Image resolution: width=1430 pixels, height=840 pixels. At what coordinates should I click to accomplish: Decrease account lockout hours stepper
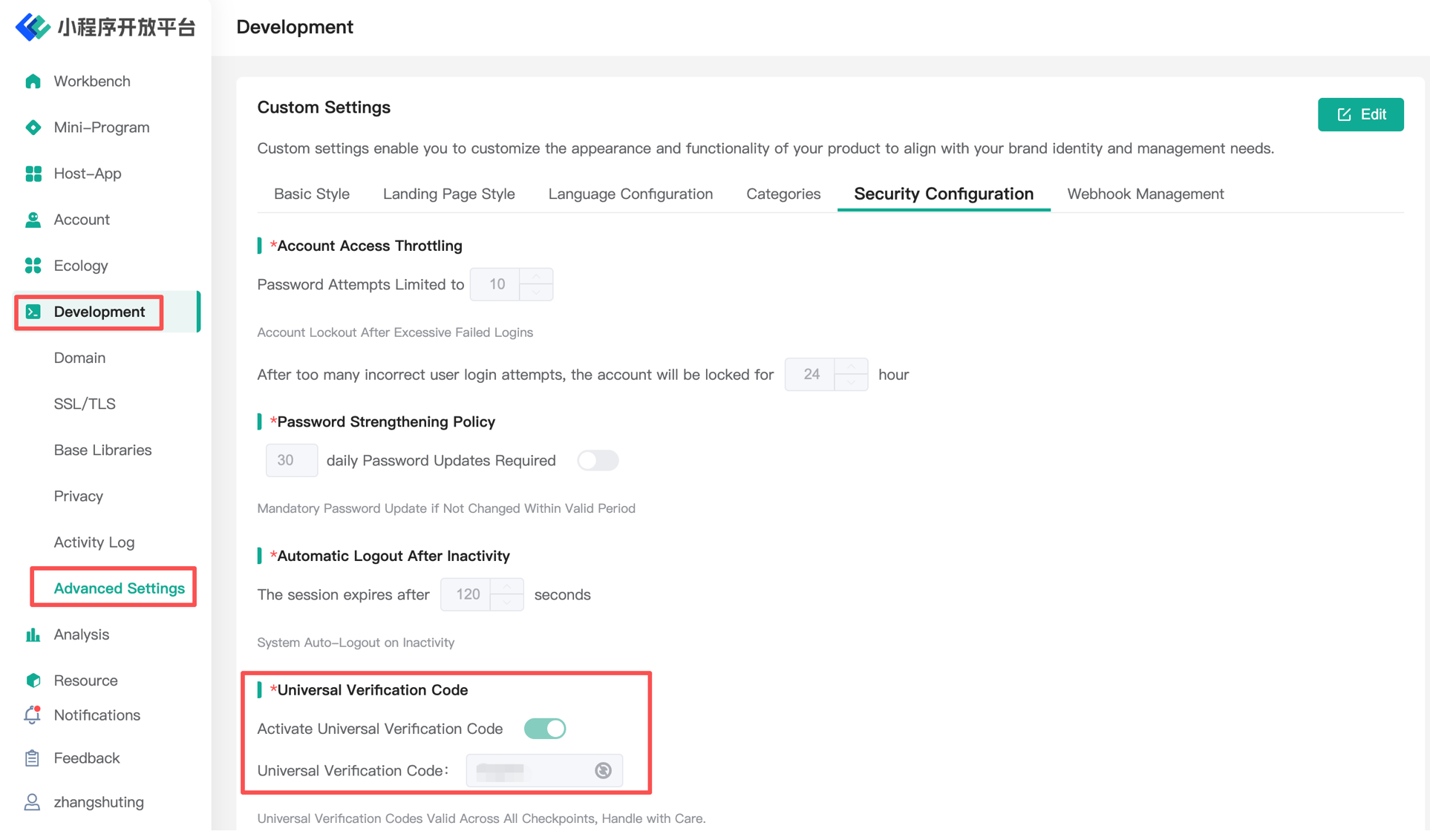(x=851, y=383)
